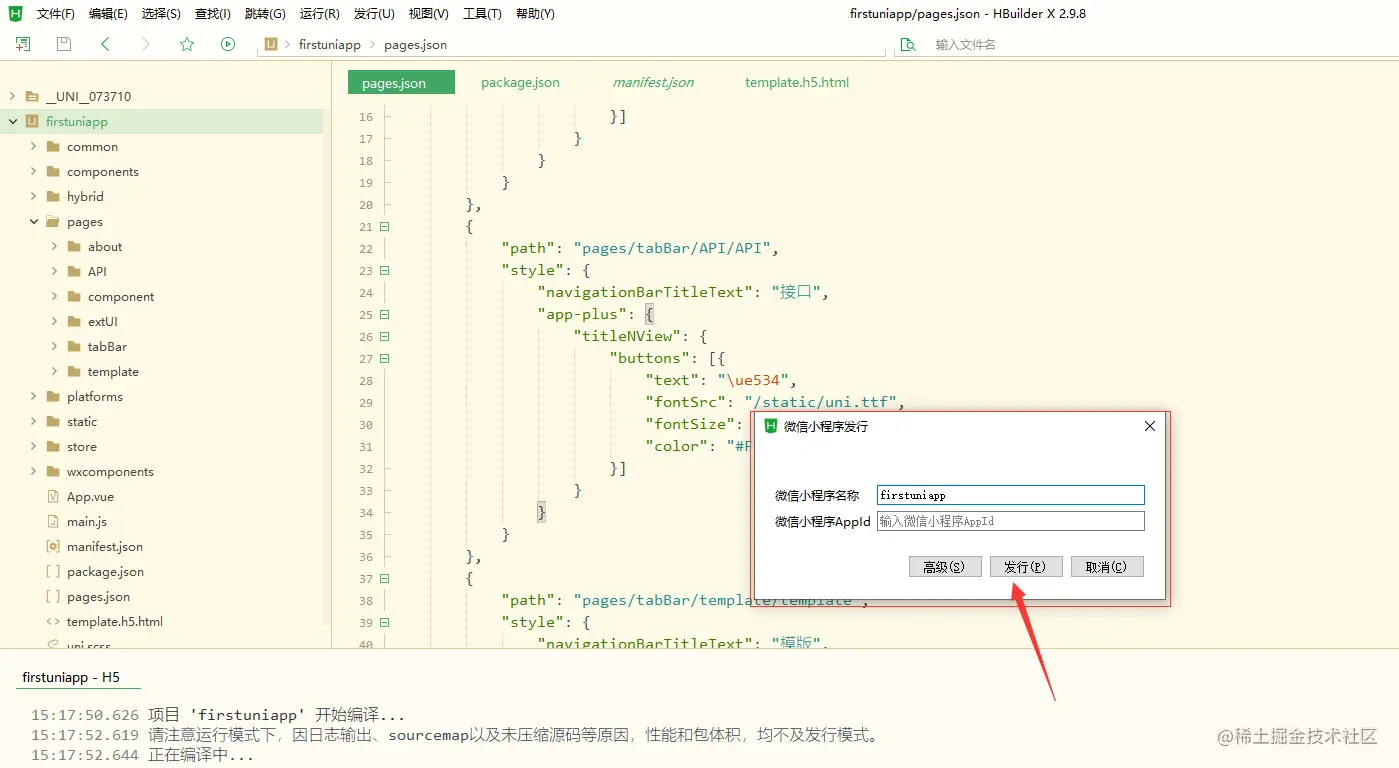The width and height of the screenshot is (1399, 768).
Task: Expand the API folder chevron
Action: 55,272
